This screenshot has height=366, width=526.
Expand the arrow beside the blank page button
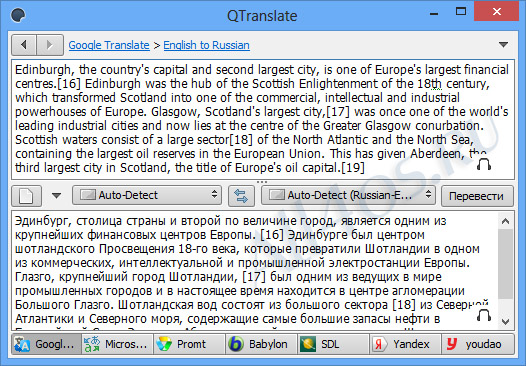pos(56,195)
